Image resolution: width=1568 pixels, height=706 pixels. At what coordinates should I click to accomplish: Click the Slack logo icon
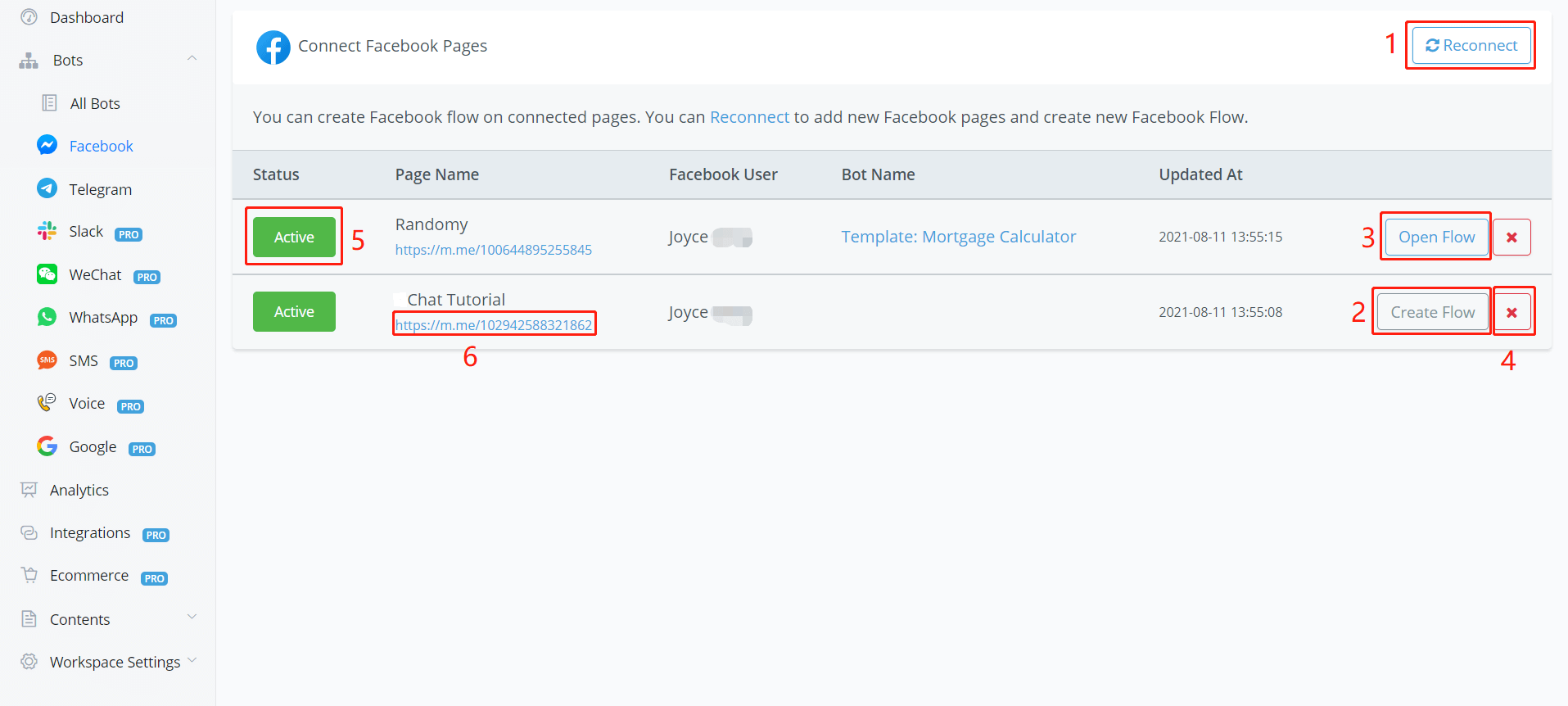click(47, 231)
